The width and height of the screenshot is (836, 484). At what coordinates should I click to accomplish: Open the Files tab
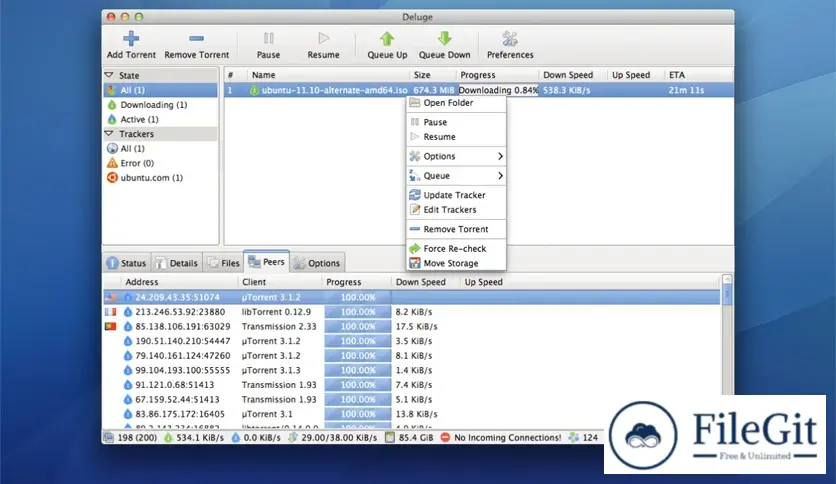pos(223,263)
